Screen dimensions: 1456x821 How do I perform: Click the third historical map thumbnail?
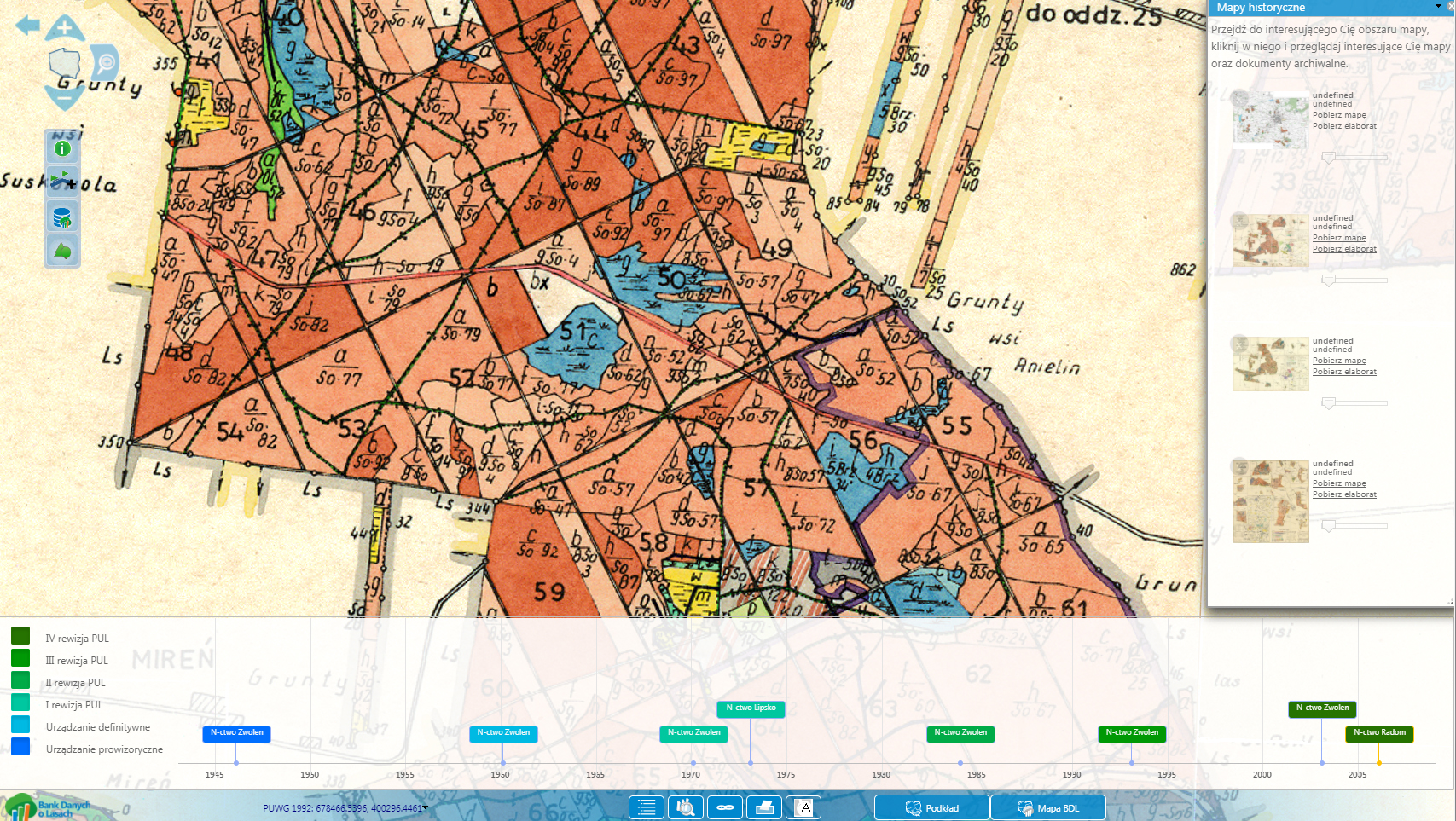[1270, 364]
